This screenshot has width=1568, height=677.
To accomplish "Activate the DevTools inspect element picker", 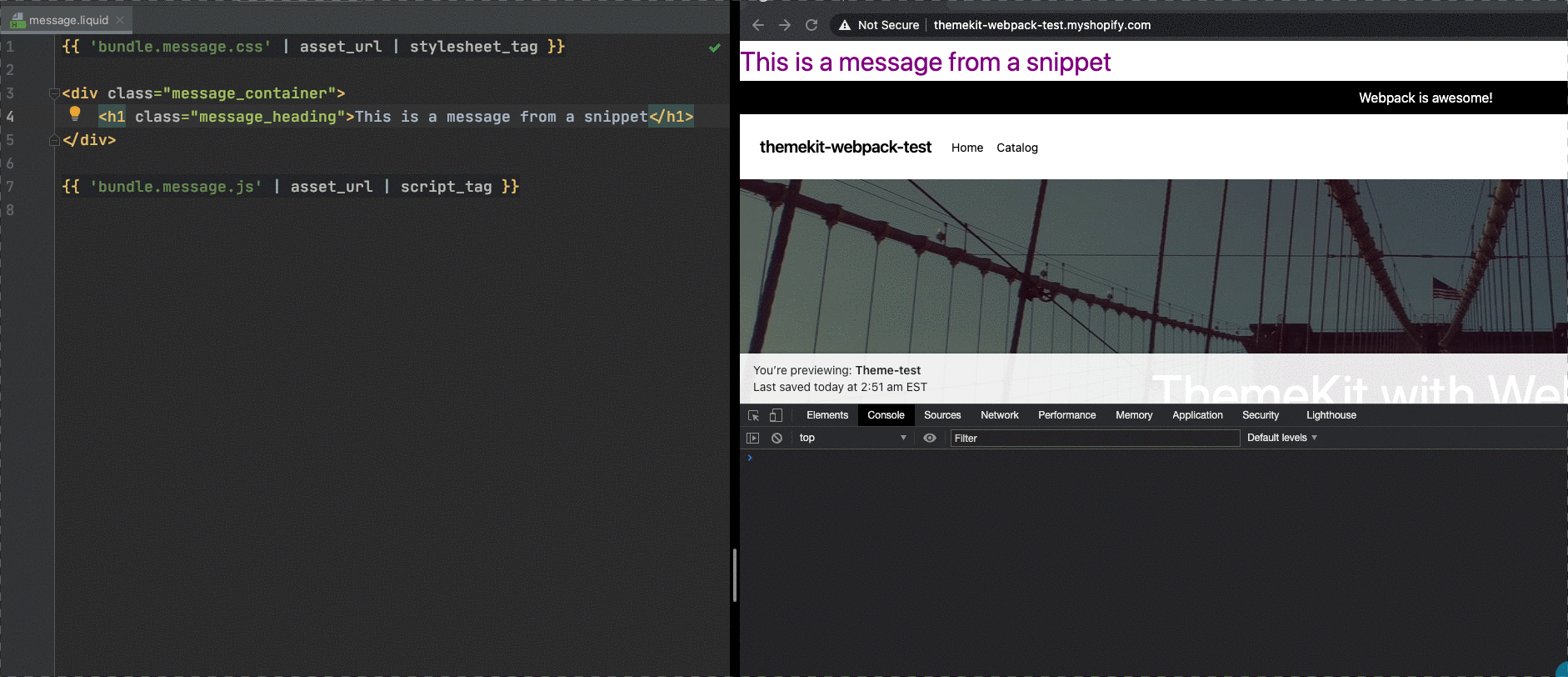I will (753, 415).
